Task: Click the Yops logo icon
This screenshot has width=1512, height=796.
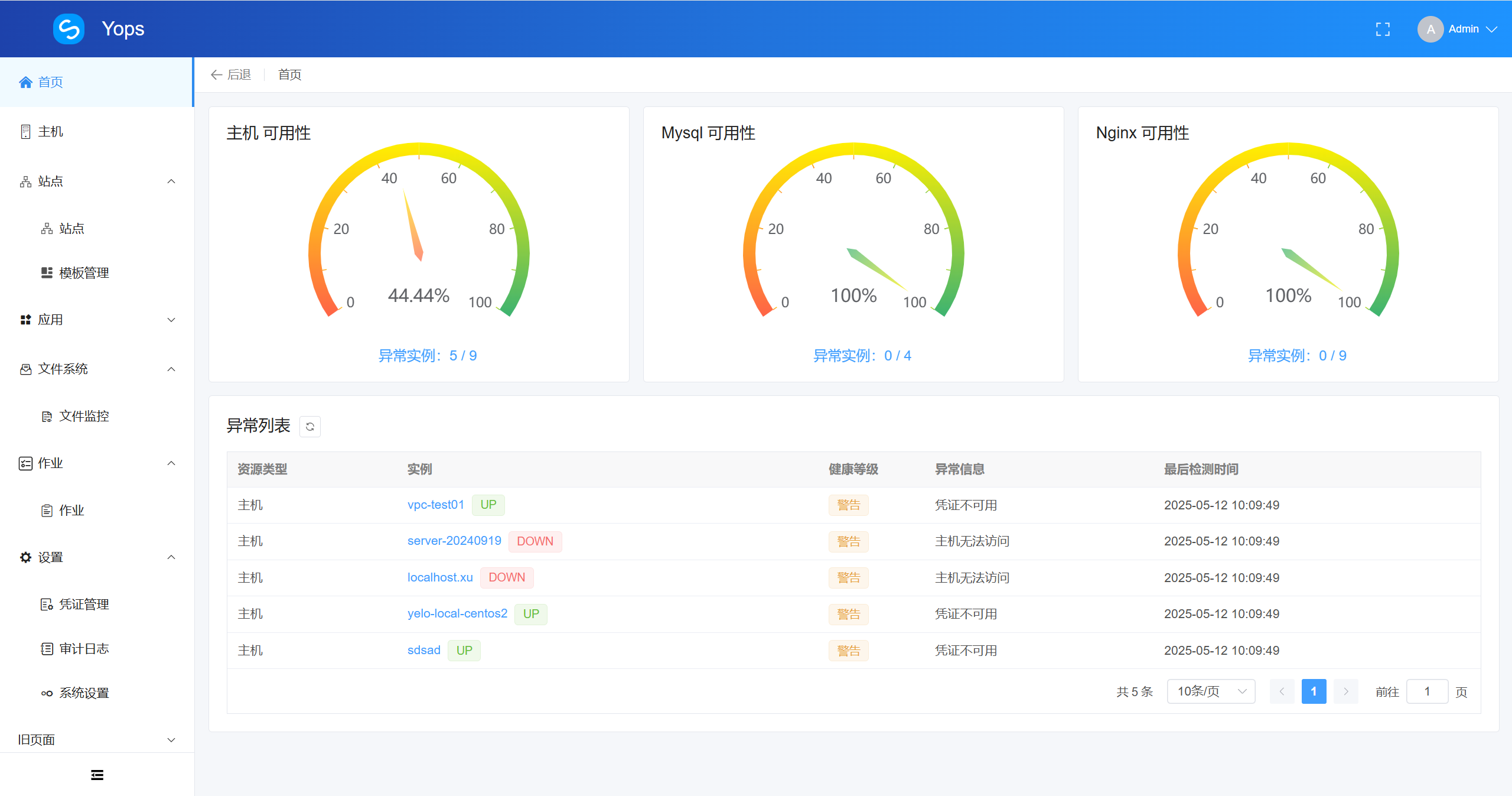Action: [x=69, y=29]
